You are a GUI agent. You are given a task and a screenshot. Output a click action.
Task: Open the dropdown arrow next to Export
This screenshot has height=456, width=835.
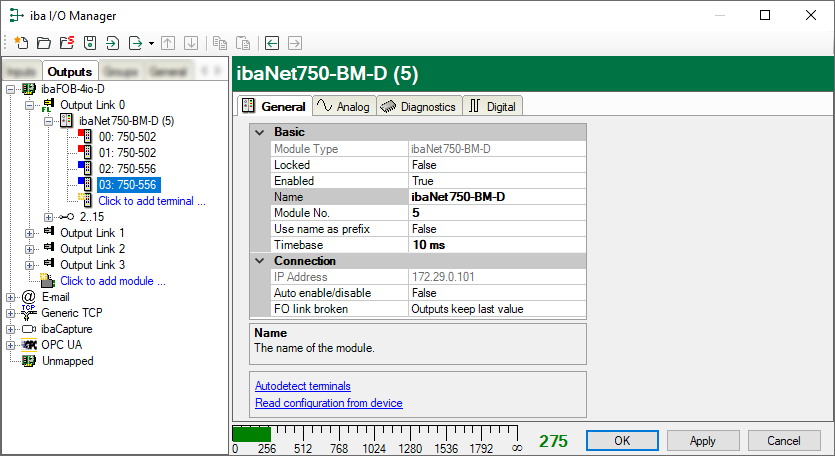[151, 43]
